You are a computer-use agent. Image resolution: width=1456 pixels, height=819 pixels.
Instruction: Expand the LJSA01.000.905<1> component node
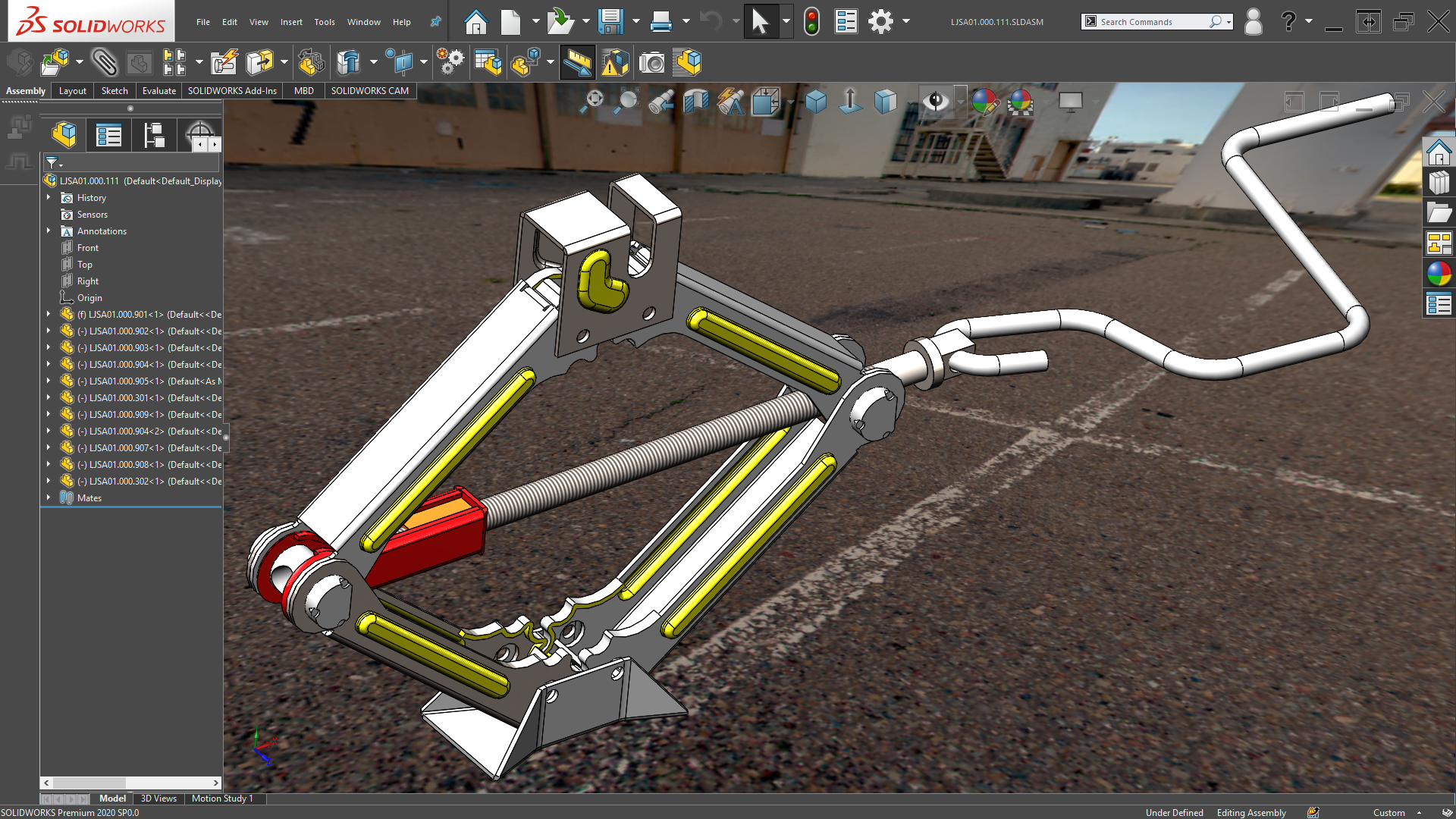point(49,381)
